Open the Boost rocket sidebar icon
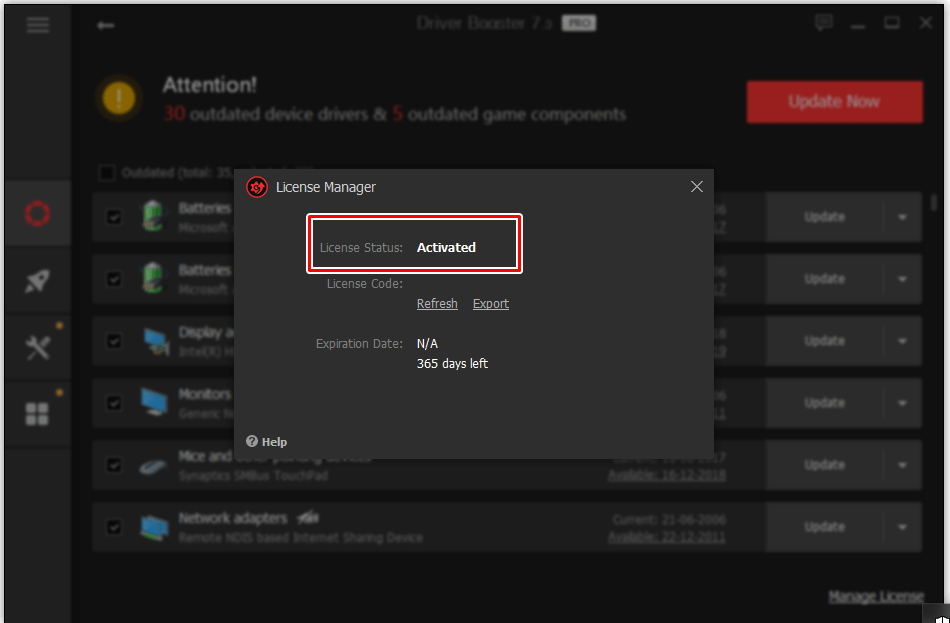 coord(38,281)
